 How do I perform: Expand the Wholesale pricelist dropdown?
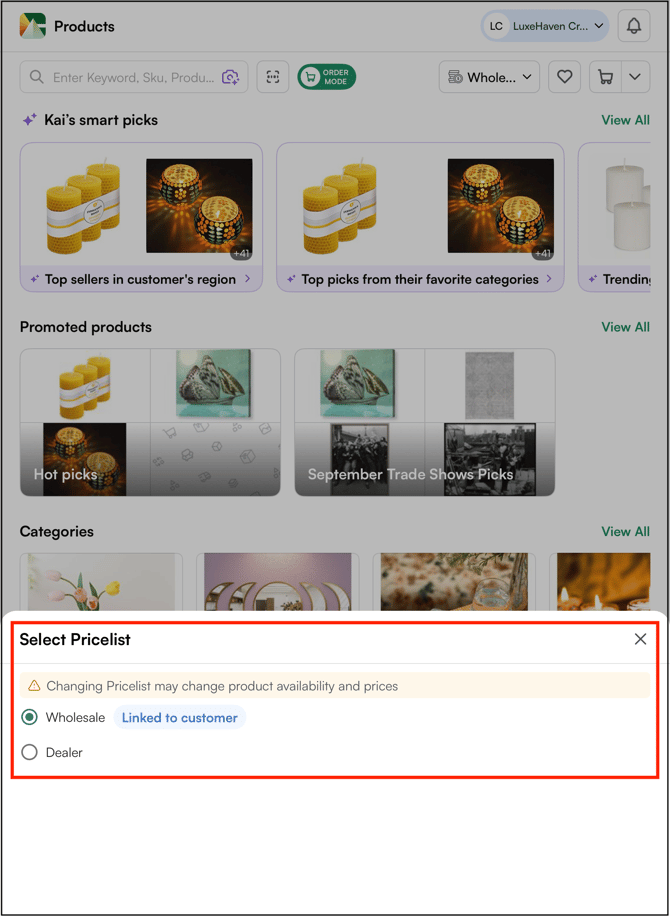pyautogui.click(x=489, y=77)
